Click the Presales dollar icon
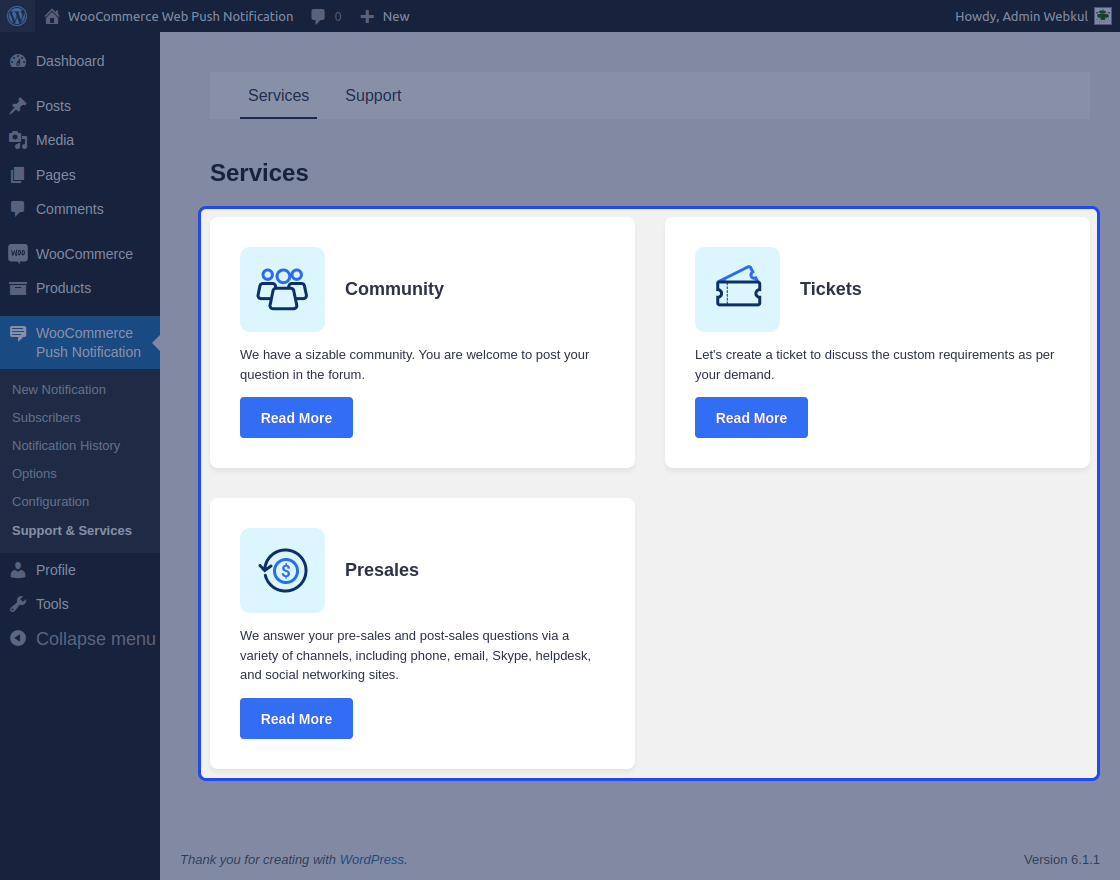This screenshot has width=1120, height=880. pyautogui.click(x=282, y=570)
